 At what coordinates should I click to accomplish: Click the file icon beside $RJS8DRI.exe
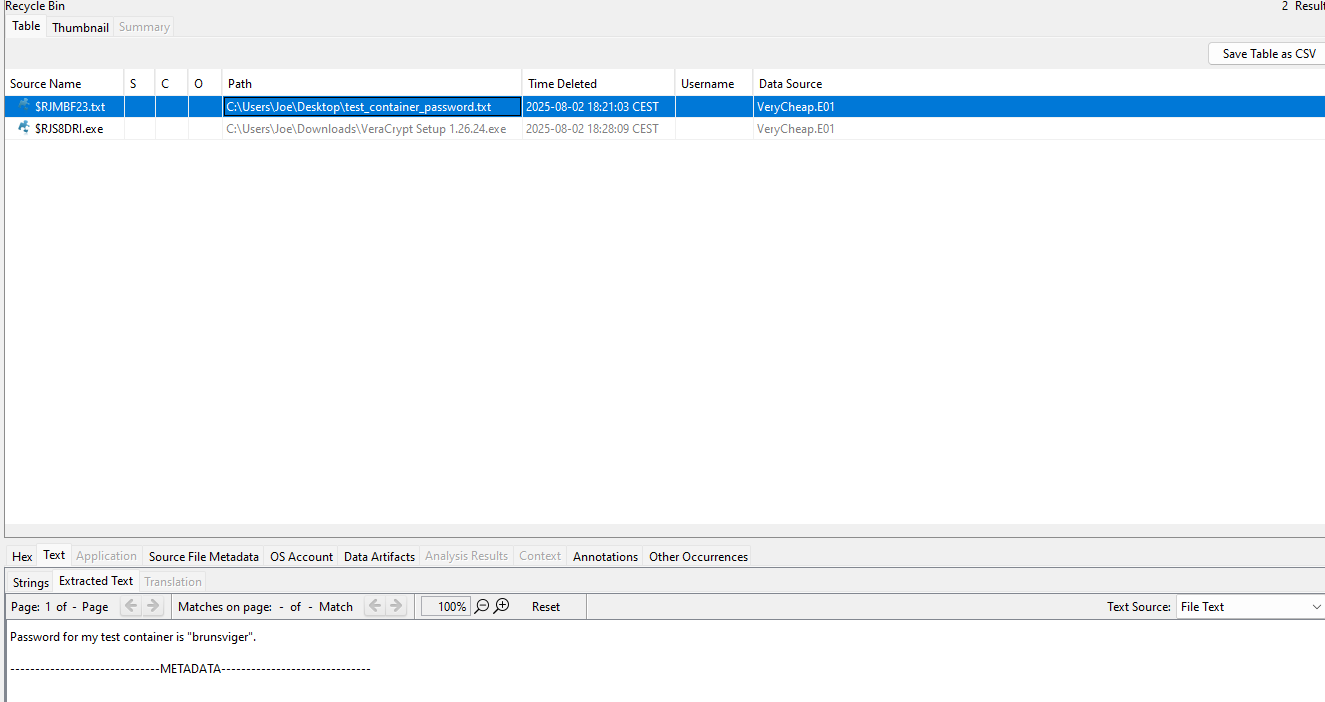click(x=22, y=128)
